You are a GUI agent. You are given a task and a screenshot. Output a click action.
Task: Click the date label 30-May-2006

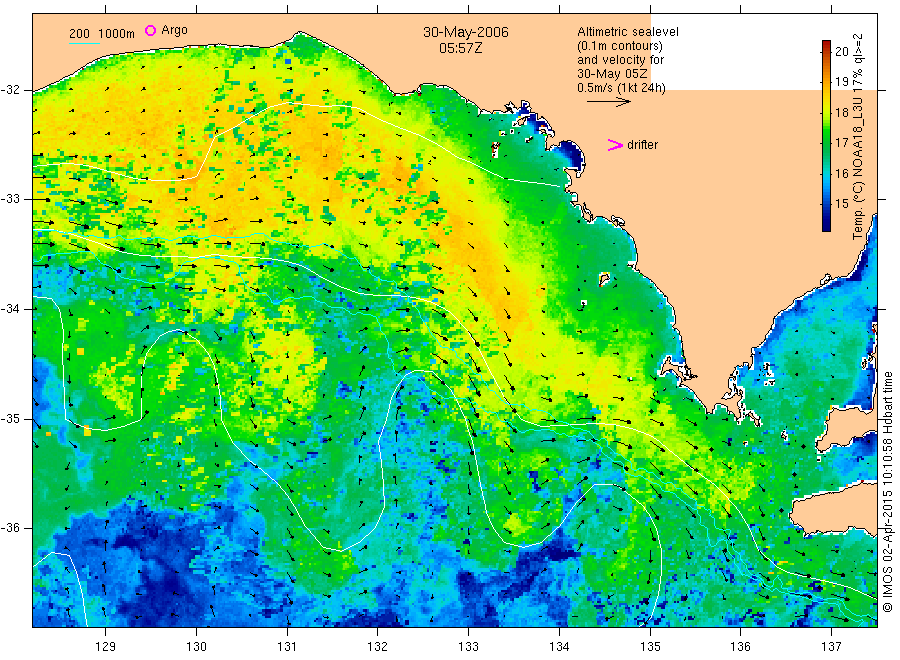click(x=465, y=32)
